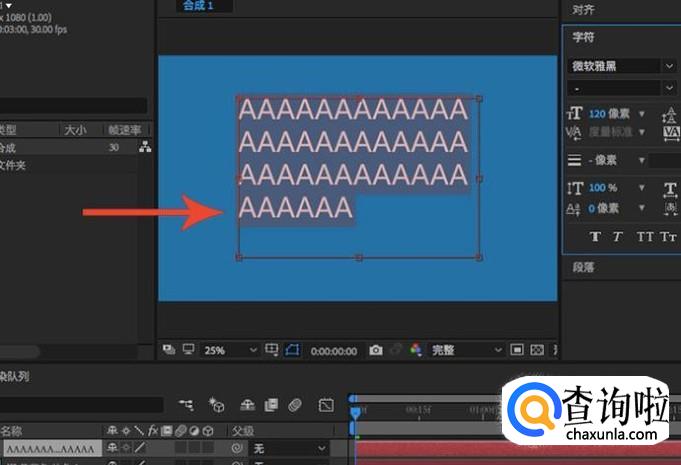Click the primary viewer monitor icon

point(188,350)
